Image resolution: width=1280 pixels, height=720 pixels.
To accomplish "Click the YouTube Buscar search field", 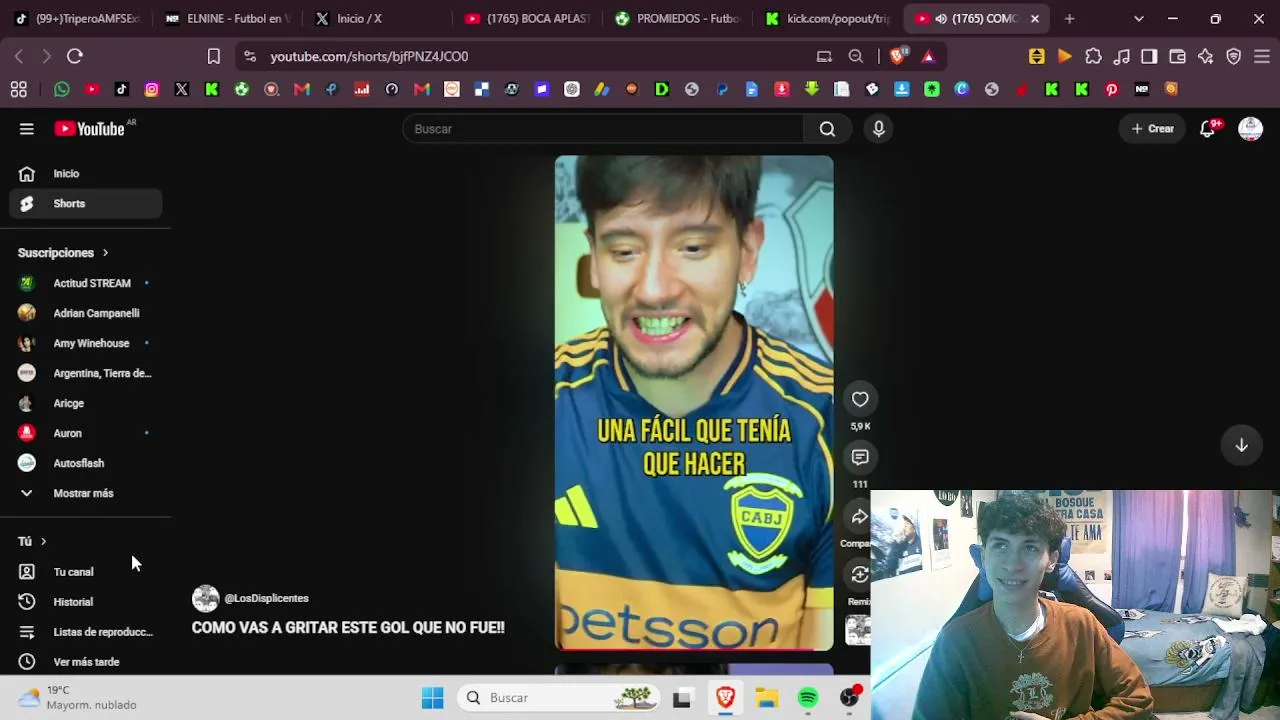I will point(603,129).
